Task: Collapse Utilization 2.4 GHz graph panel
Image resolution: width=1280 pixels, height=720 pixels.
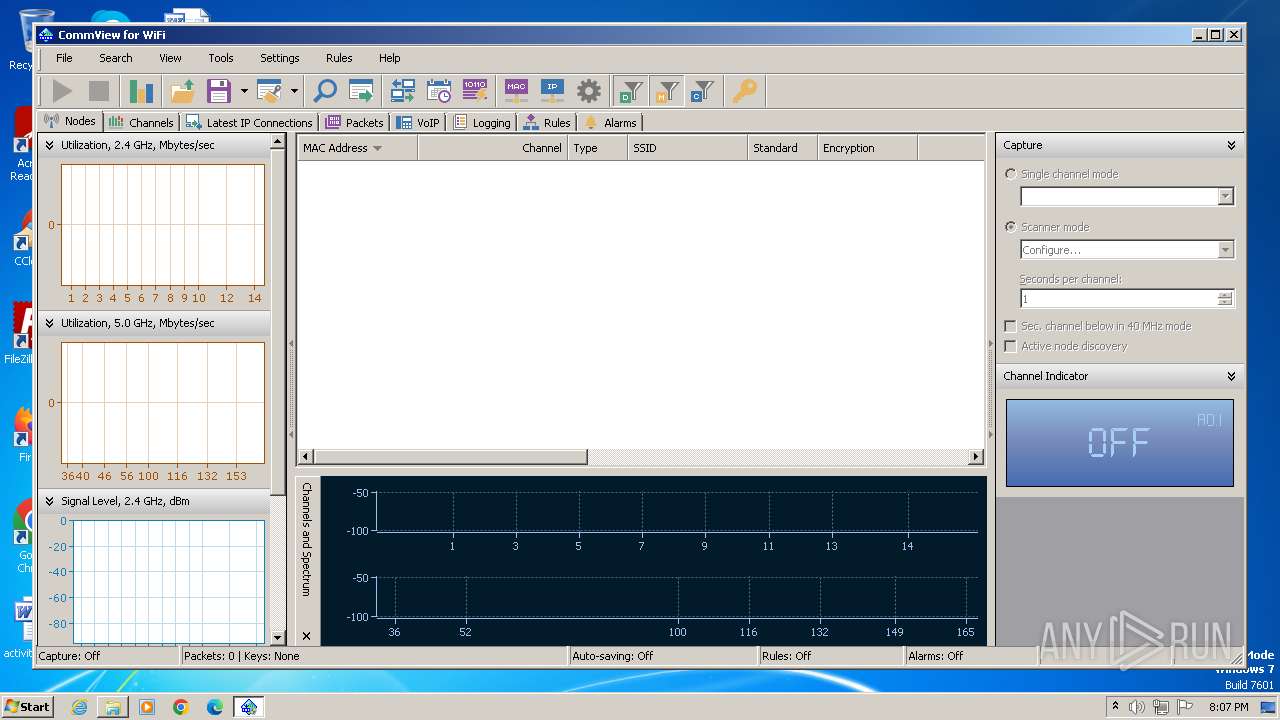Action: (49, 145)
